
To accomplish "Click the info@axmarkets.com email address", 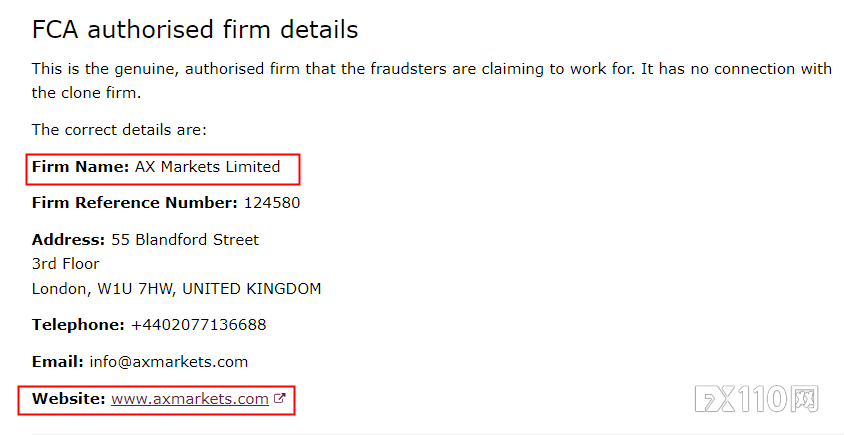I will 168,362.
